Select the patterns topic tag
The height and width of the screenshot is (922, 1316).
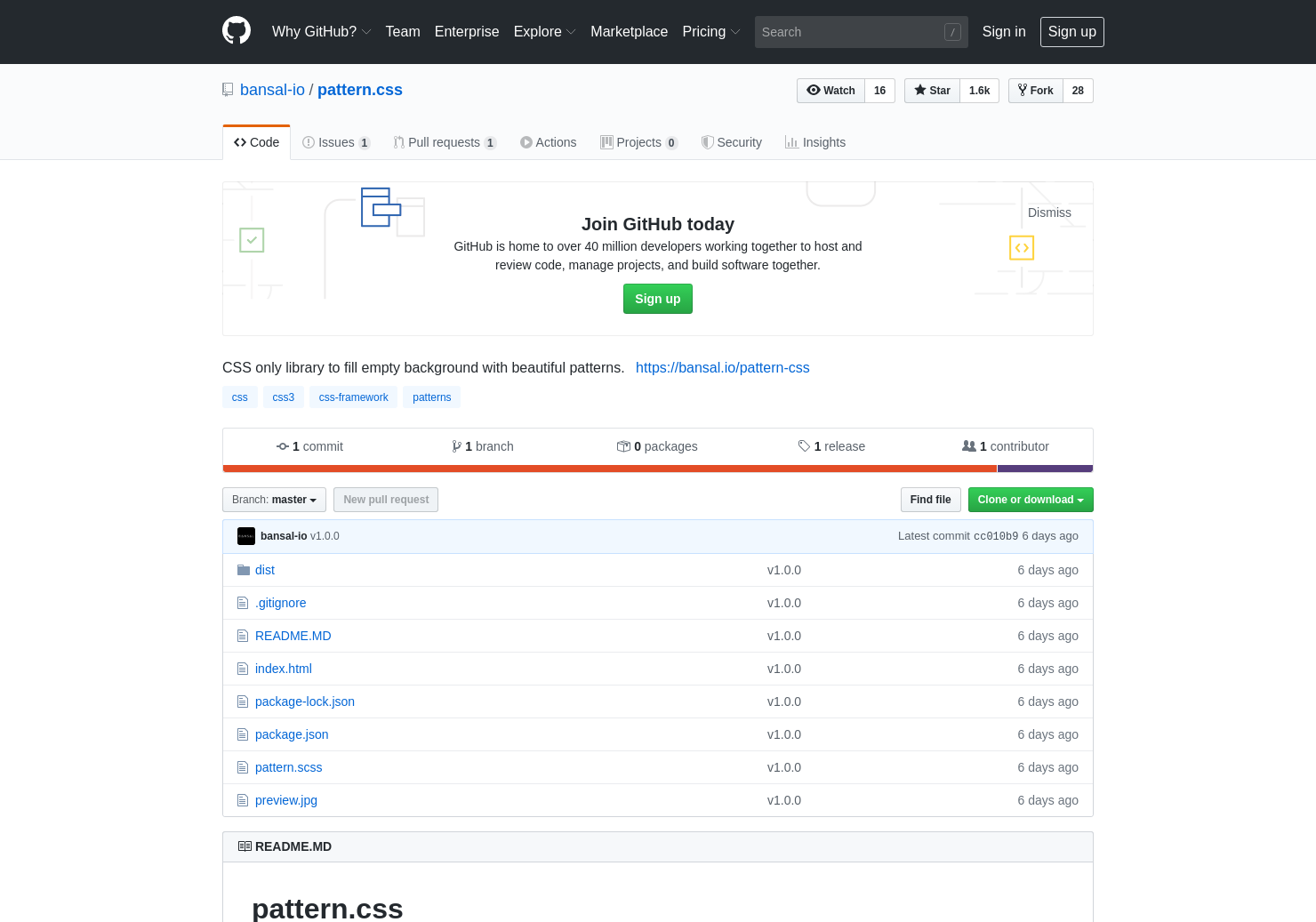pyautogui.click(x=432, y=397)
